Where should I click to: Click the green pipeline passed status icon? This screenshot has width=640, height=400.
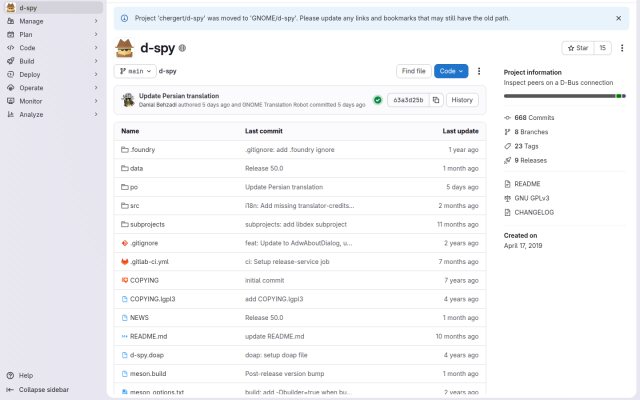tap(378, 100)
